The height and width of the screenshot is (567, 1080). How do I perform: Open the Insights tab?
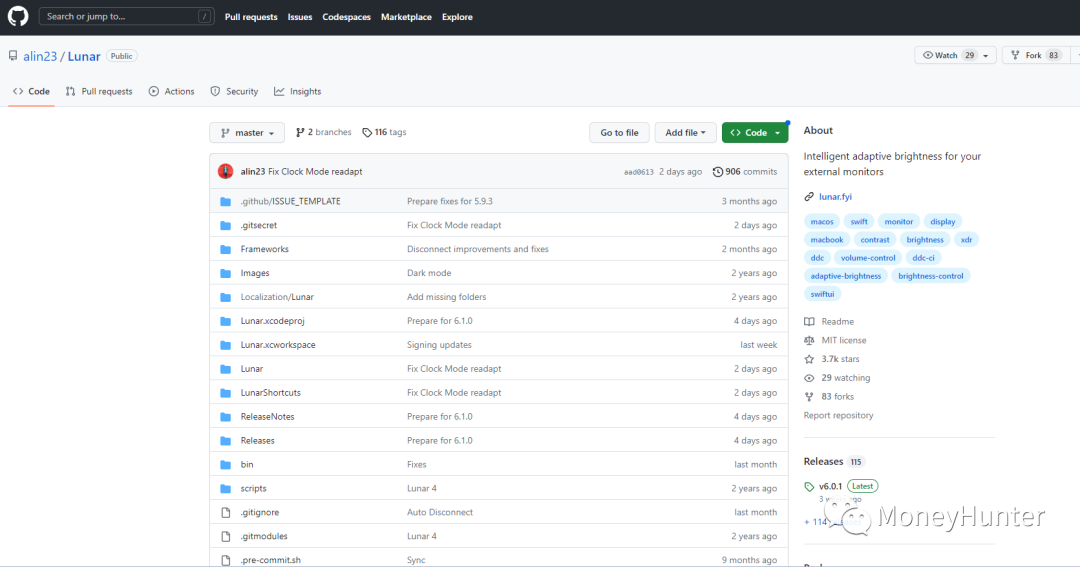click(x=298, y=91)
